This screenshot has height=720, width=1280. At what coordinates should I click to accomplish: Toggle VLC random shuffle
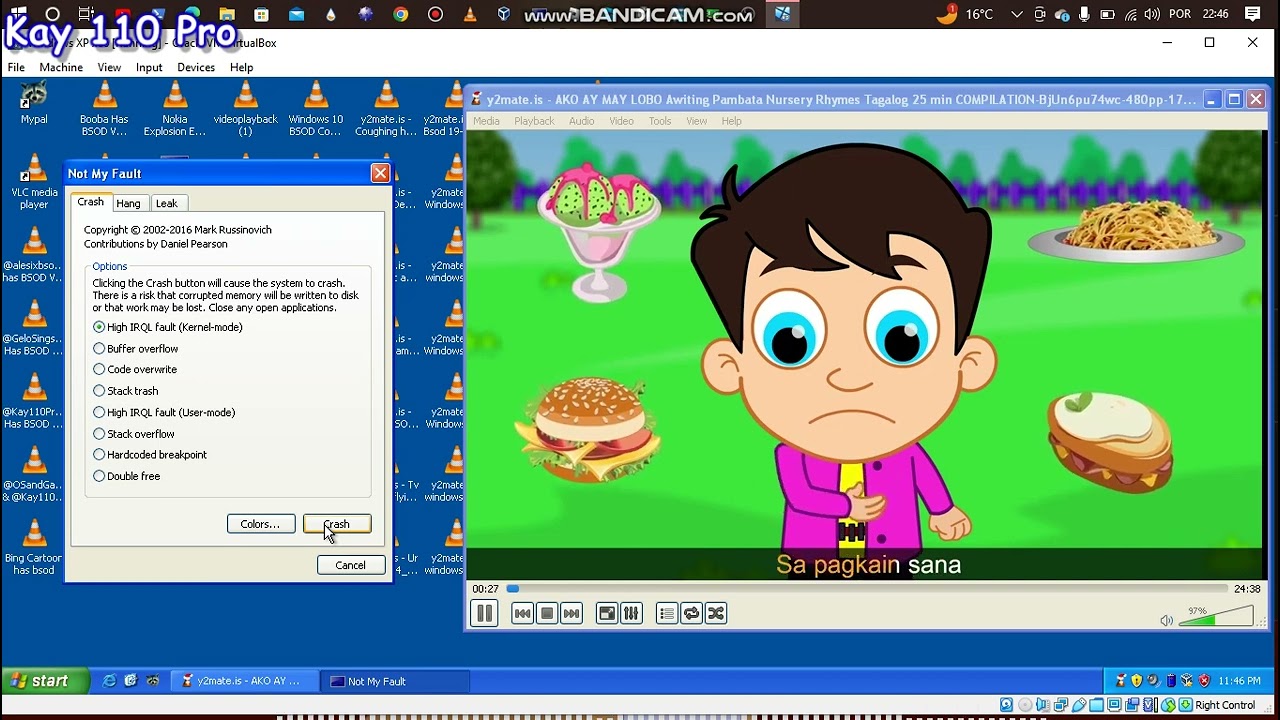tap(716, 613)
